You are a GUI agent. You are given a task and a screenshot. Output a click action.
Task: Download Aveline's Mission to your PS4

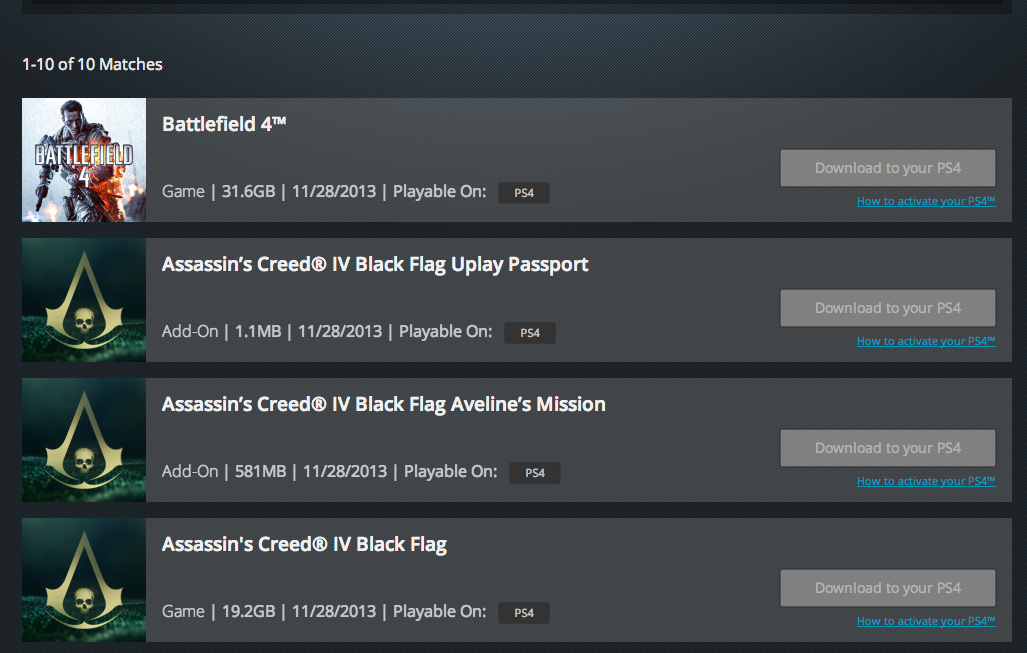[887, 448]
